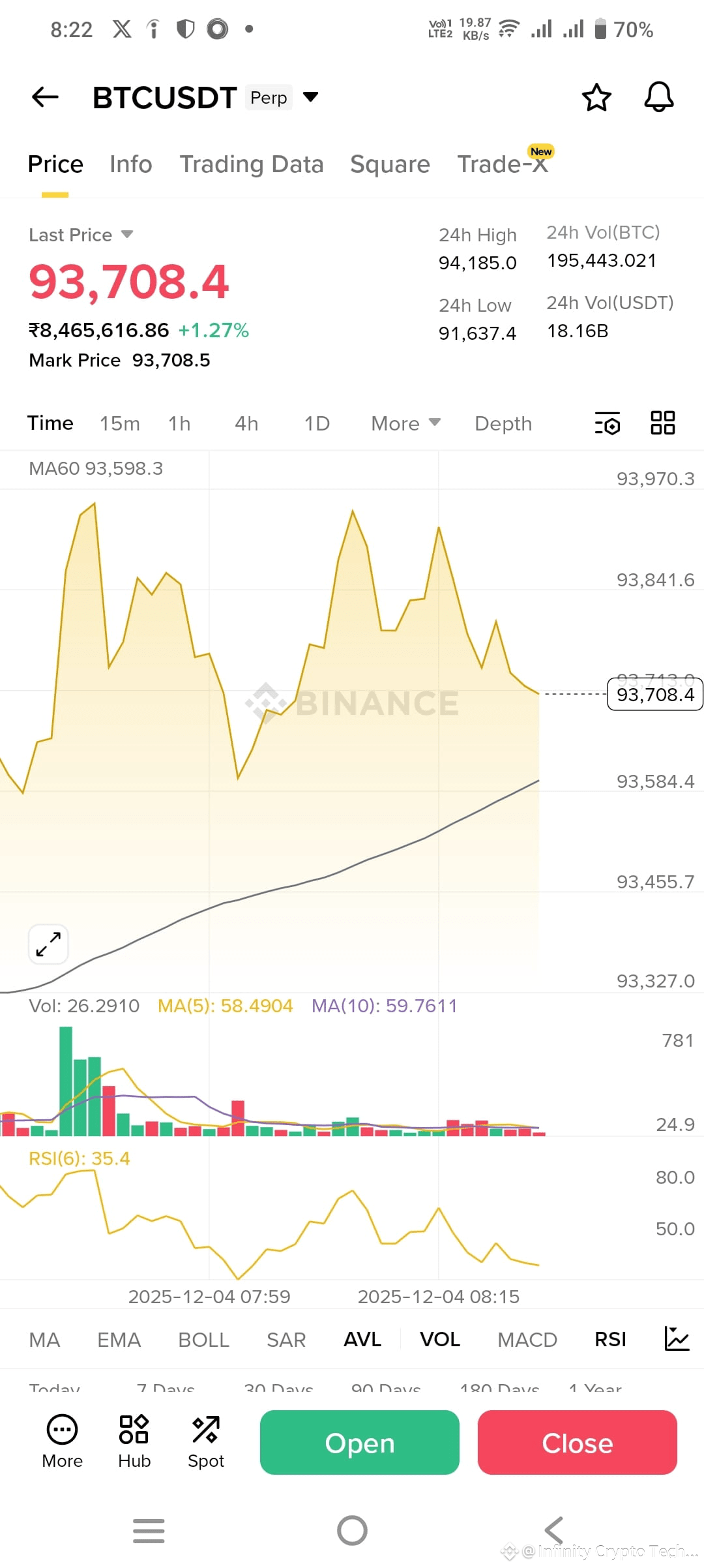The image size is (704, 1568).
Task: Tap the Android recent apps icon
Action: pos(149,1530)
